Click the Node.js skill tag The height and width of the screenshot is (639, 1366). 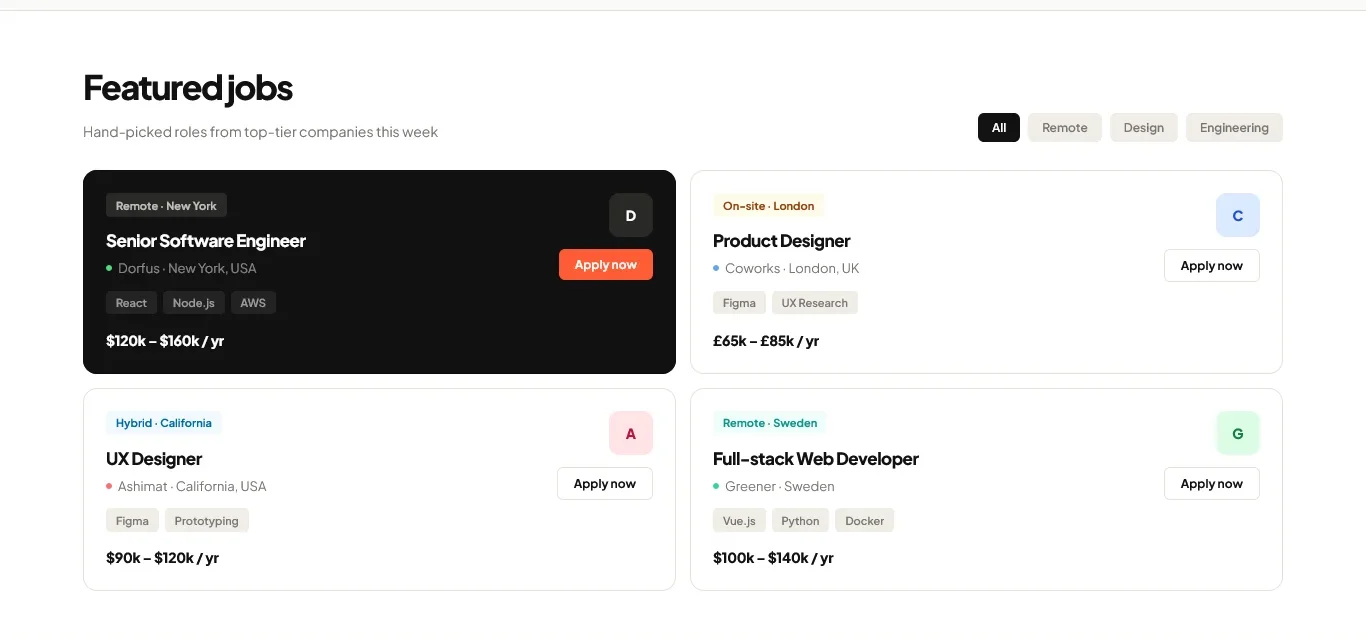click(193, 303)
